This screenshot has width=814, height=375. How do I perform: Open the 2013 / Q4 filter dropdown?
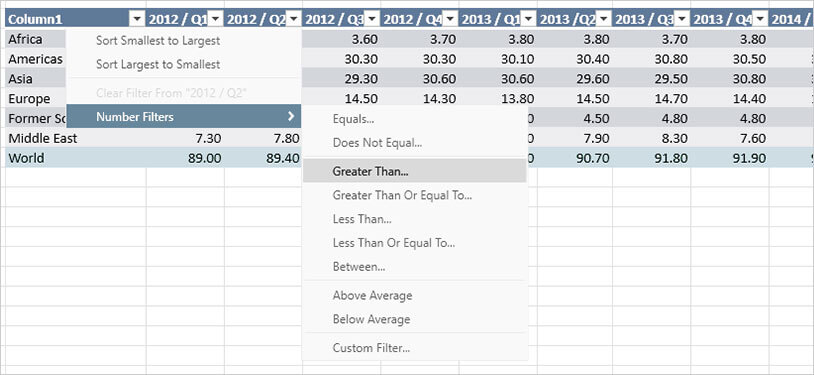(x=759, y=20)
